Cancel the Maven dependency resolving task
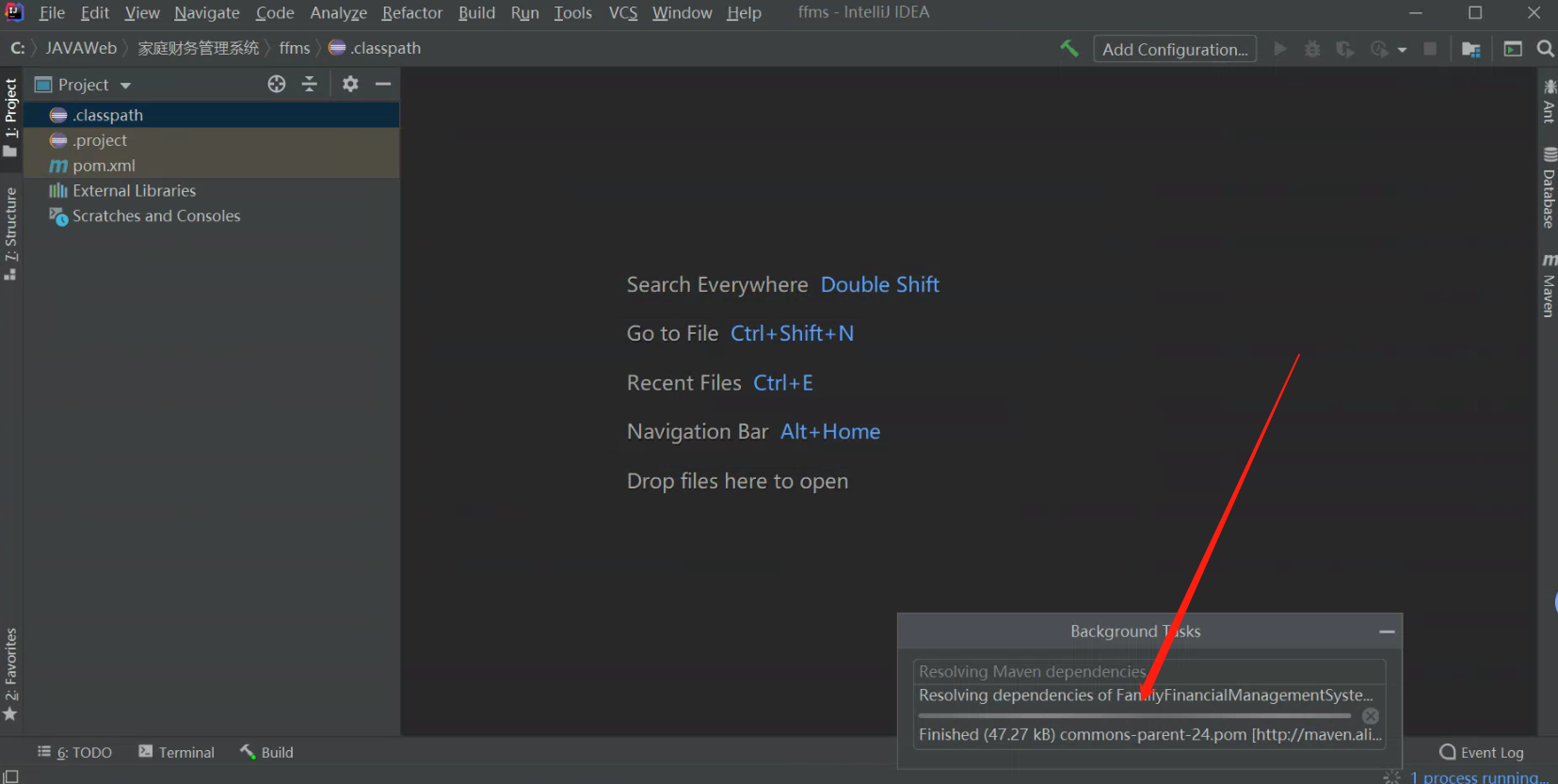This screenshot has height=784, width=1558. [x=1371, y=716]
